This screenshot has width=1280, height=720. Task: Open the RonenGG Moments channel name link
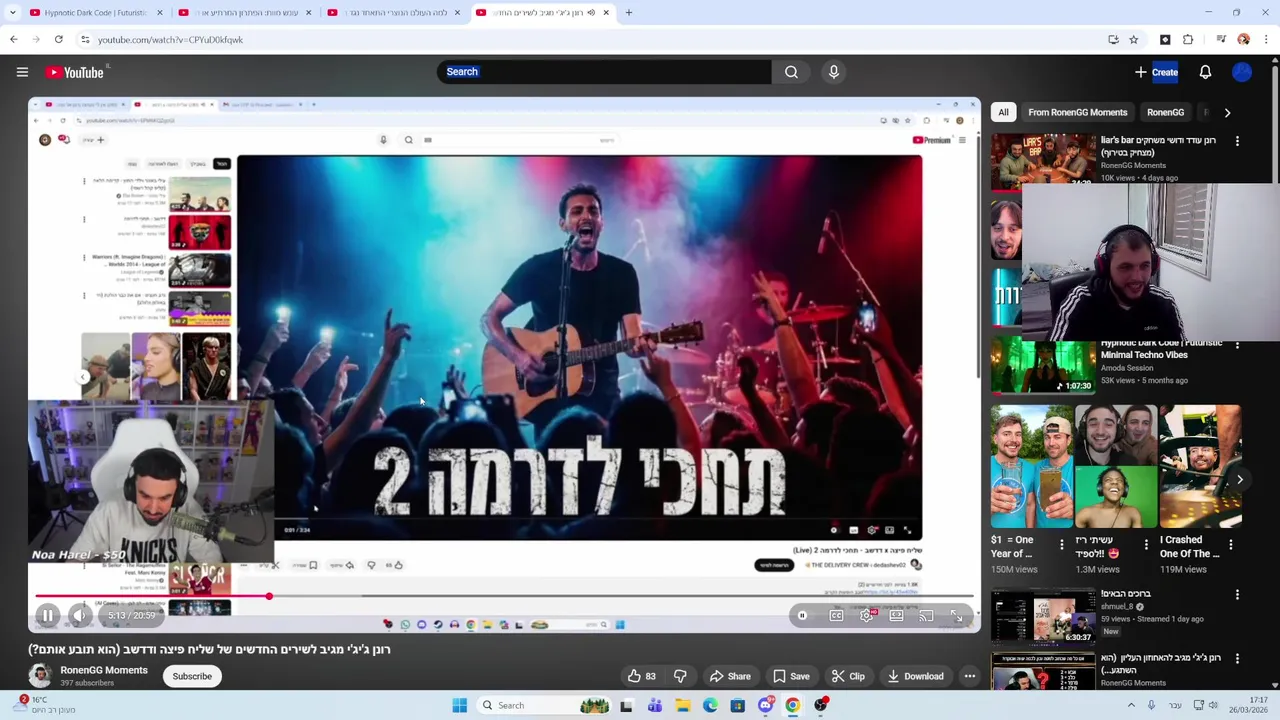pyautogui.click(x=104, y=670)
